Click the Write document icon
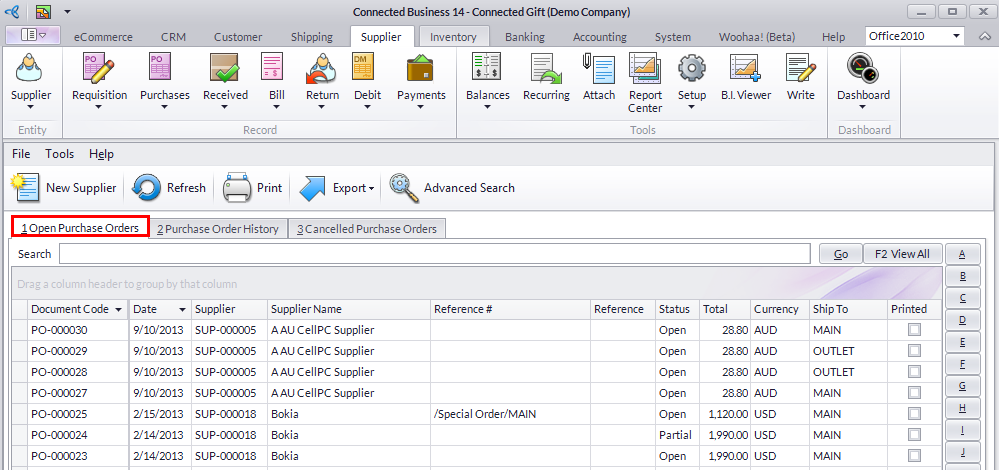The width and height of the screenshot is (999, 470). coord(801,69)
